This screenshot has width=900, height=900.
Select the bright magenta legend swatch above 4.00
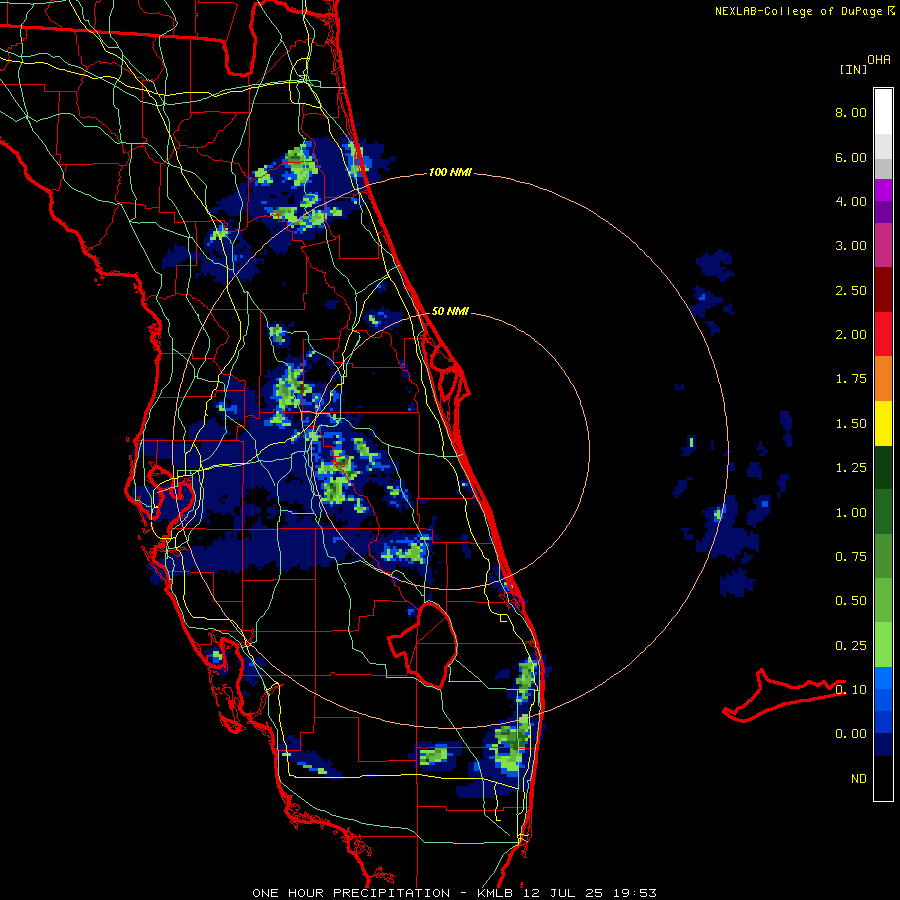tap(883, 190)
